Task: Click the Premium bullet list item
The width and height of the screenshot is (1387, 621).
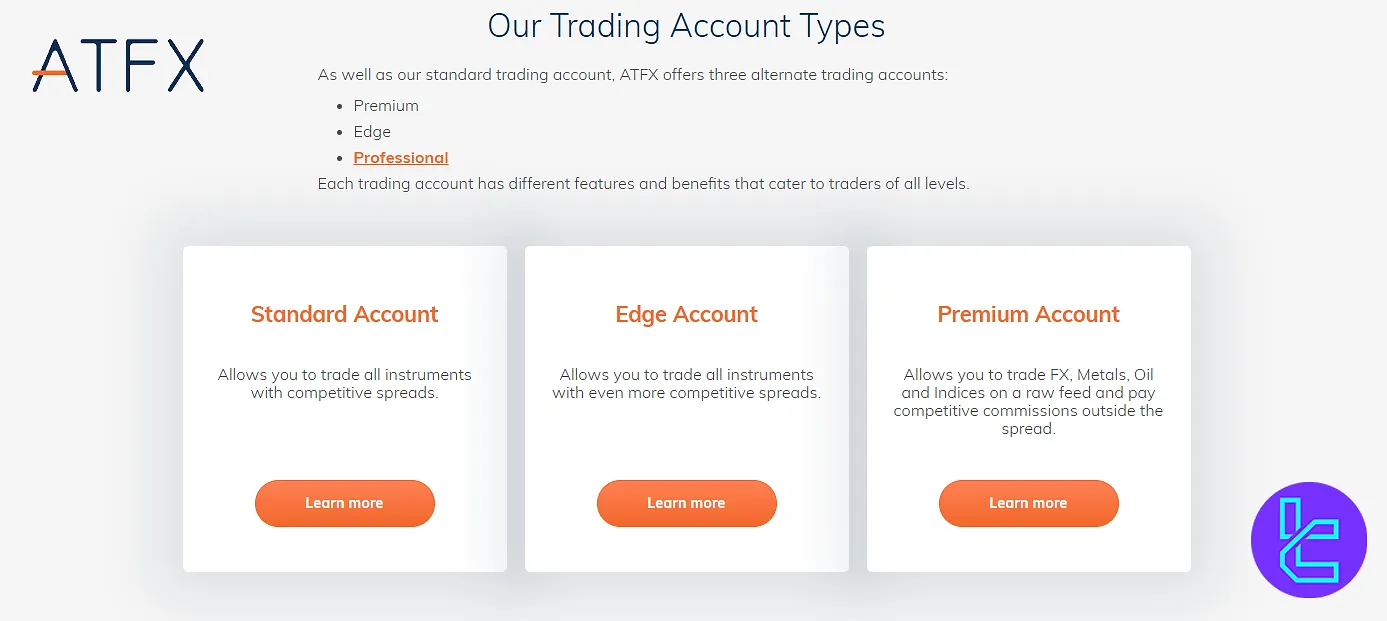Action: [386, 105]
